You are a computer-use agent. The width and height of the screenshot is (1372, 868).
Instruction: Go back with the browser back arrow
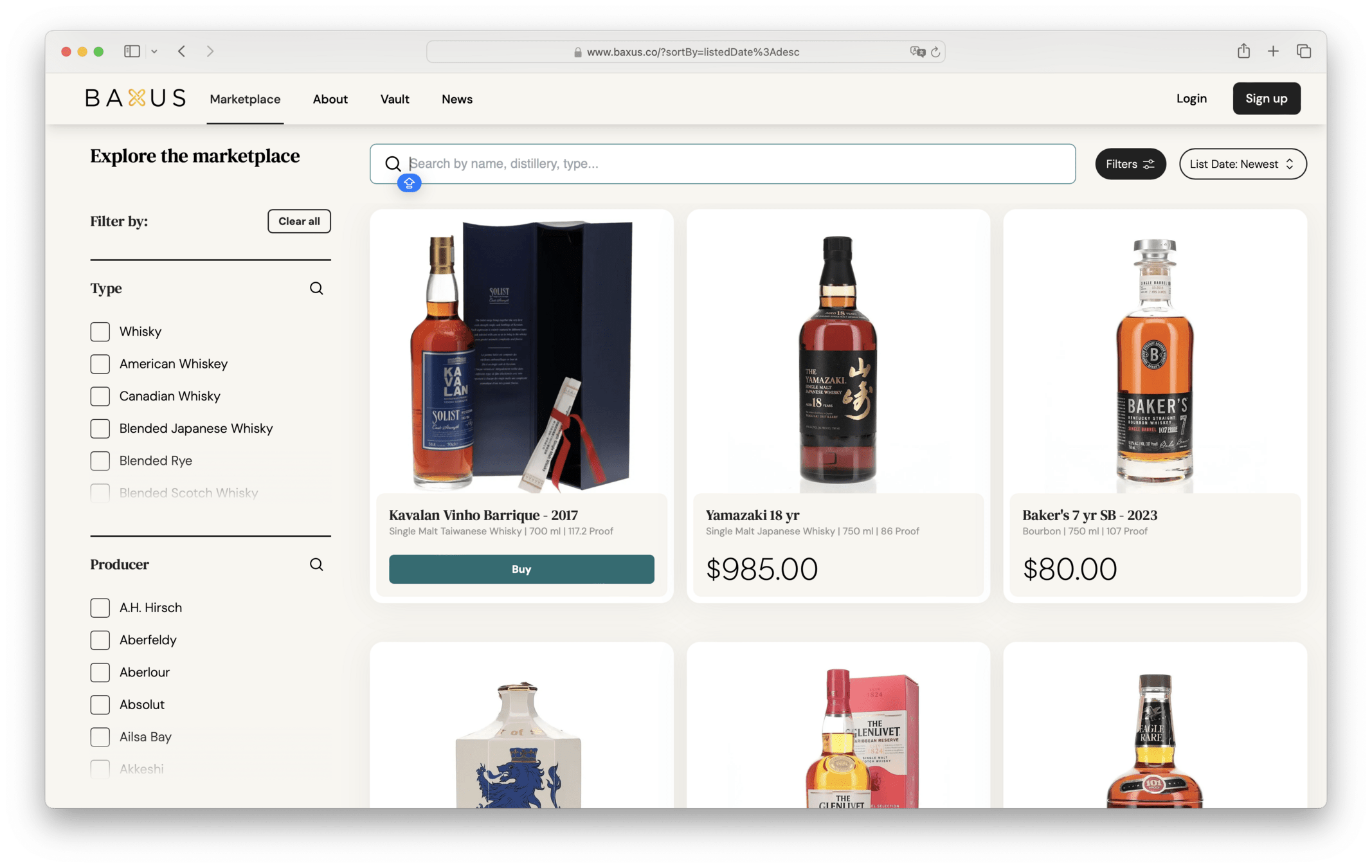[182, 51]
